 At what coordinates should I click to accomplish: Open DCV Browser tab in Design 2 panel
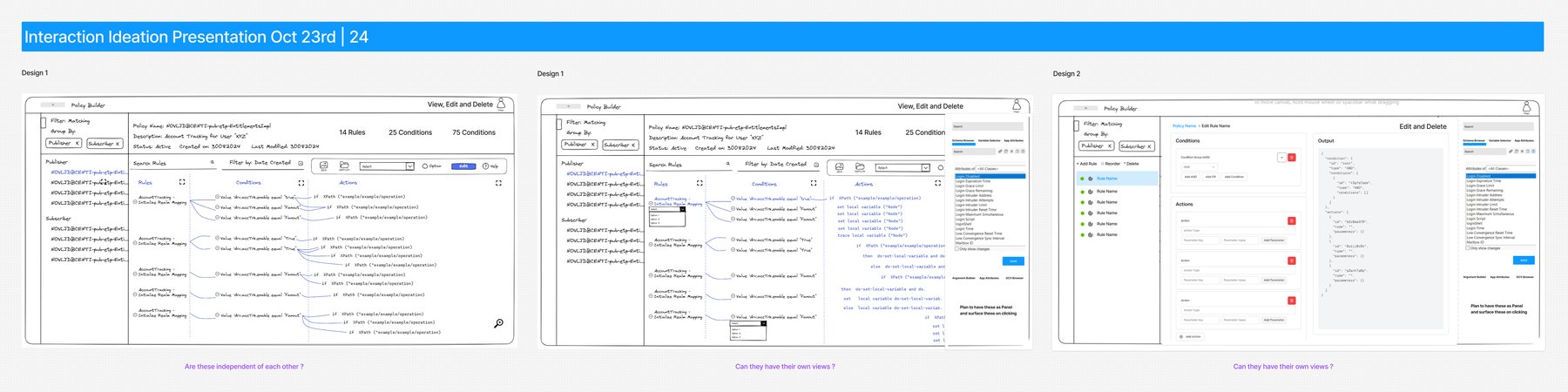(x=1524, y=277)
